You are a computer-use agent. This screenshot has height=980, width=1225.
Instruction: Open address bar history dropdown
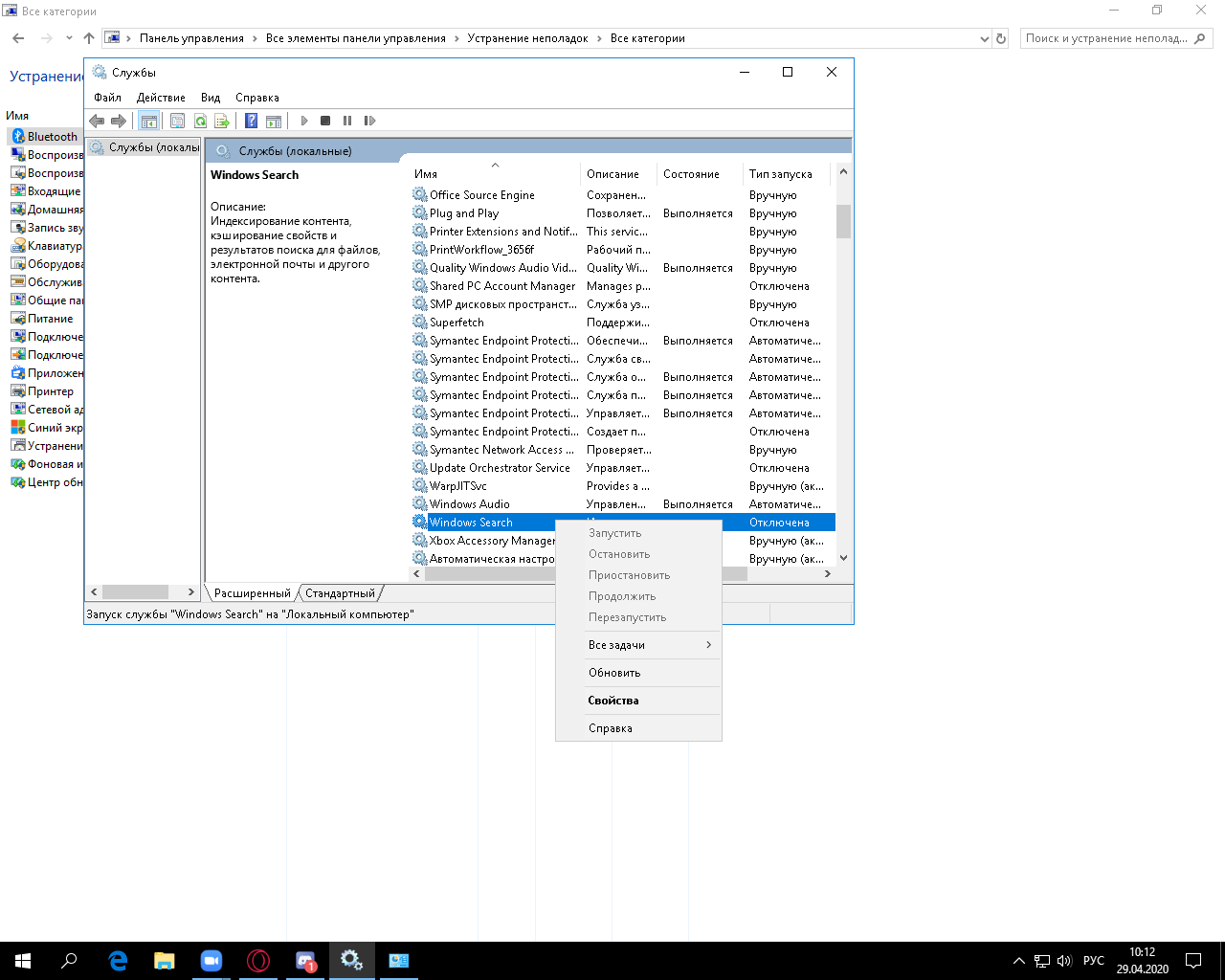coord(985,39)
